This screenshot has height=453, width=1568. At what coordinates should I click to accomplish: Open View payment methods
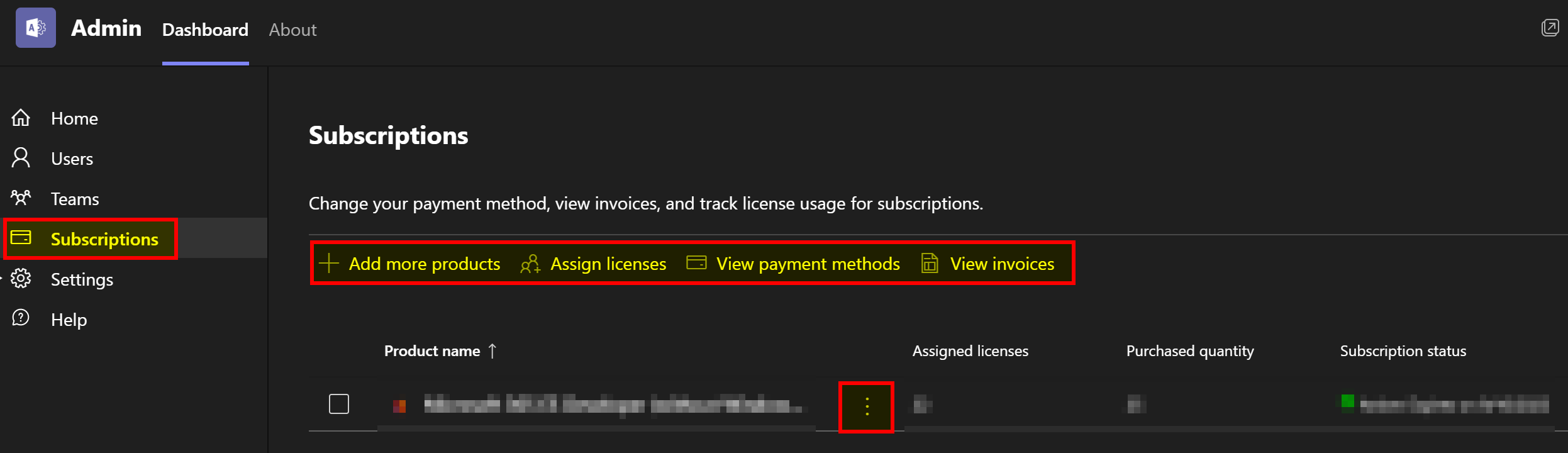tap(793, 264)
